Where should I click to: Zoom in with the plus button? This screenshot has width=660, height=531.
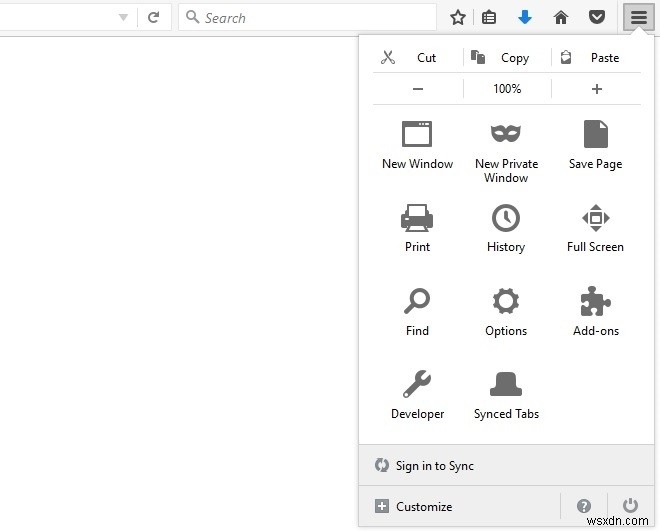tap(596, 89)
